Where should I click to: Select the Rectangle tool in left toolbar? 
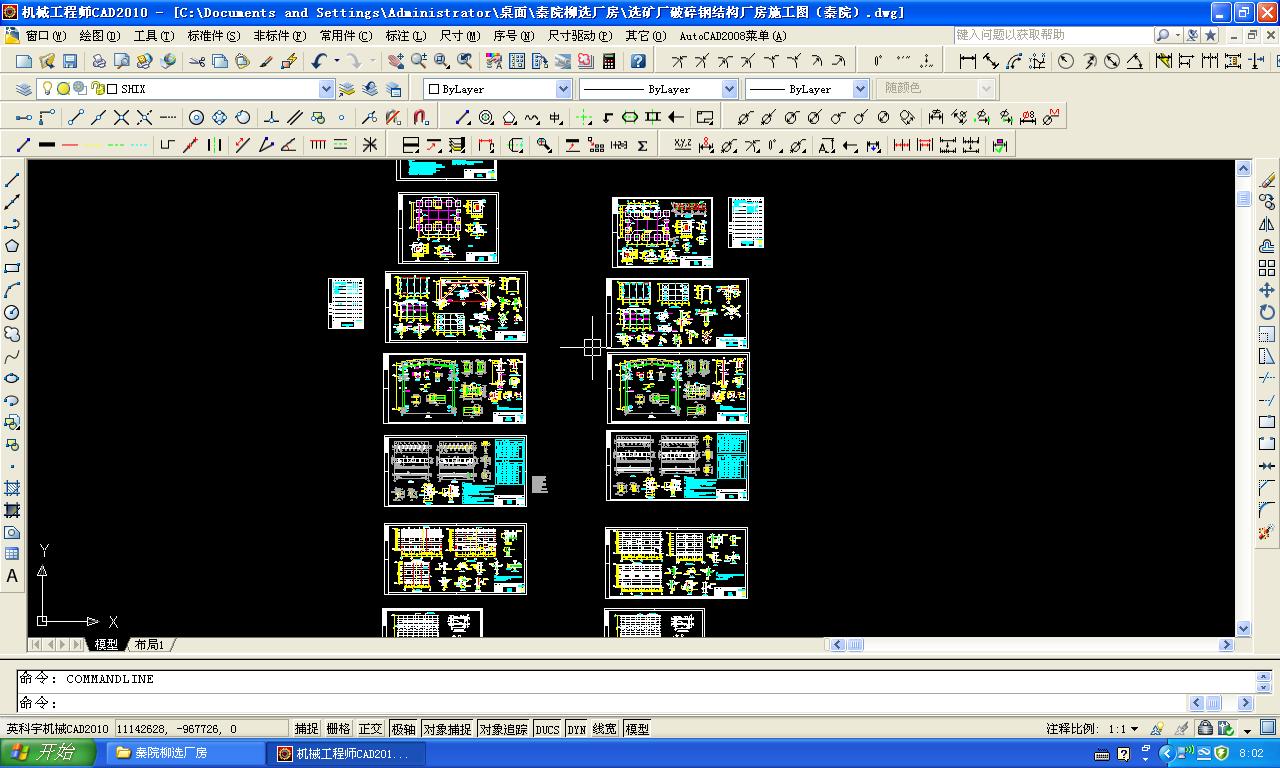click(12, 268)
